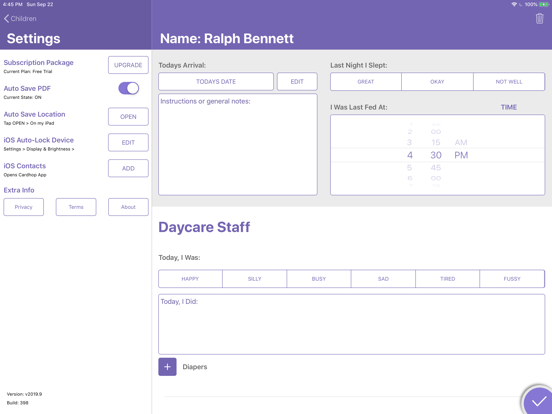Click the Today, I Did text area
This screenshot has width=552, height=414.
pyautogui.click(x=351, y=324)
